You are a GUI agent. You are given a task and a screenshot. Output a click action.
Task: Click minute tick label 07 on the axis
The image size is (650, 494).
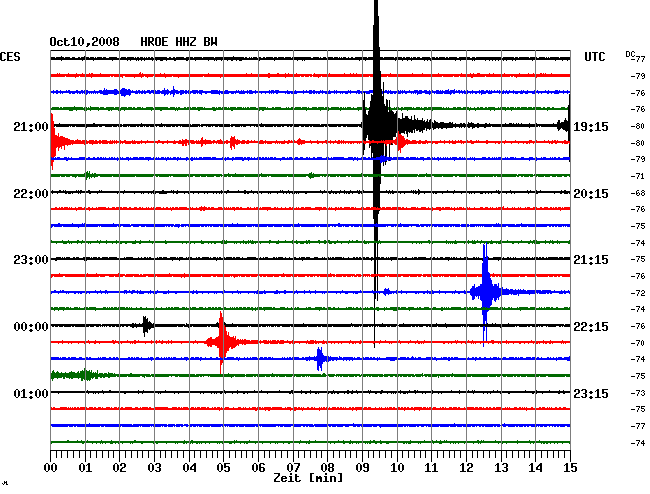click(293, 468)
